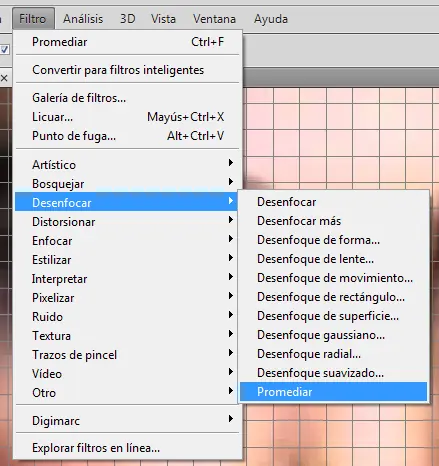Screen dimensions: 439x466
Task: Expand the Artístico submenu arrow
Action: coord(231,163)
